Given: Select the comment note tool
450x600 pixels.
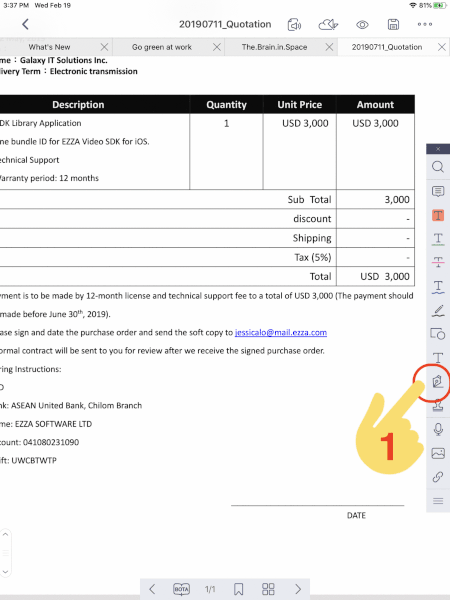Looking at the screenshot, I should coord(438,191).
